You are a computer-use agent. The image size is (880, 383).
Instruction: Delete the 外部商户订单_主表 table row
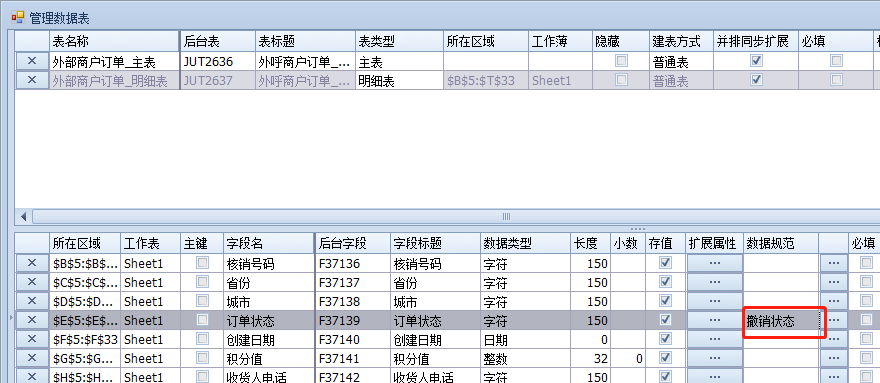(x=32, y=61)
